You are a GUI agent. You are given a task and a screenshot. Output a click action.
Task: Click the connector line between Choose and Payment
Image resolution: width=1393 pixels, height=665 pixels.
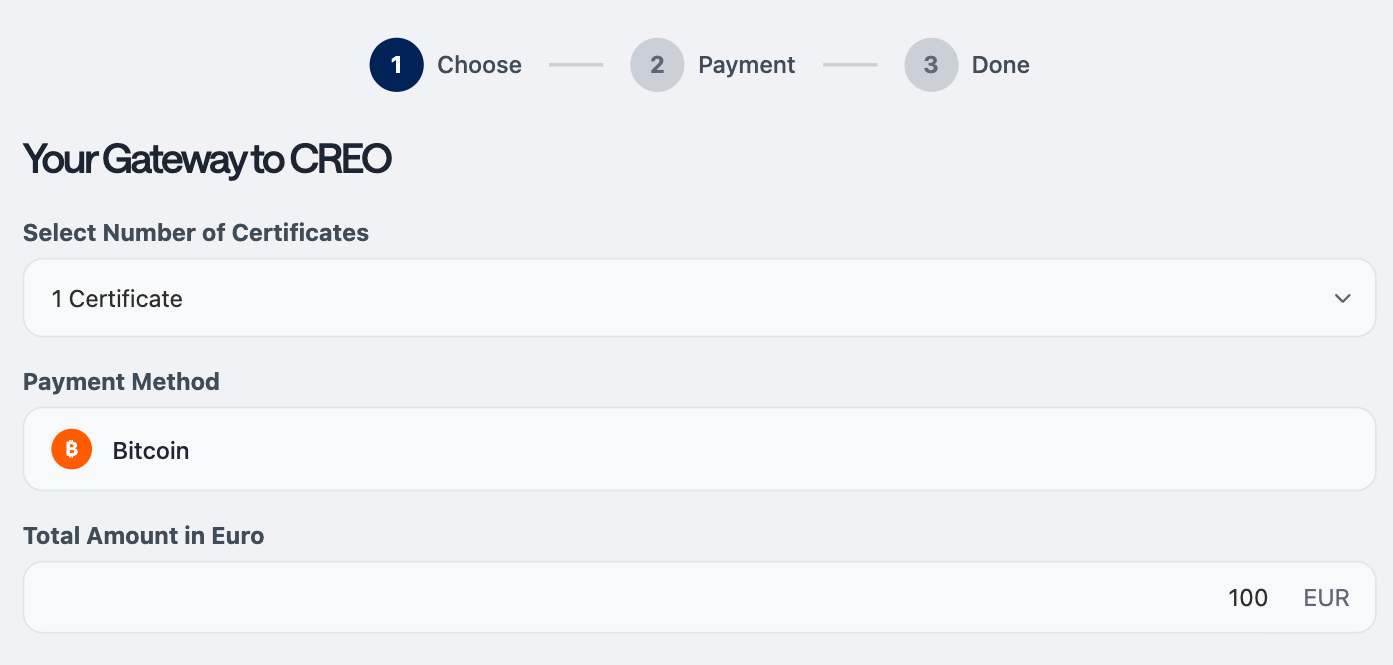[x=576, y=65]
